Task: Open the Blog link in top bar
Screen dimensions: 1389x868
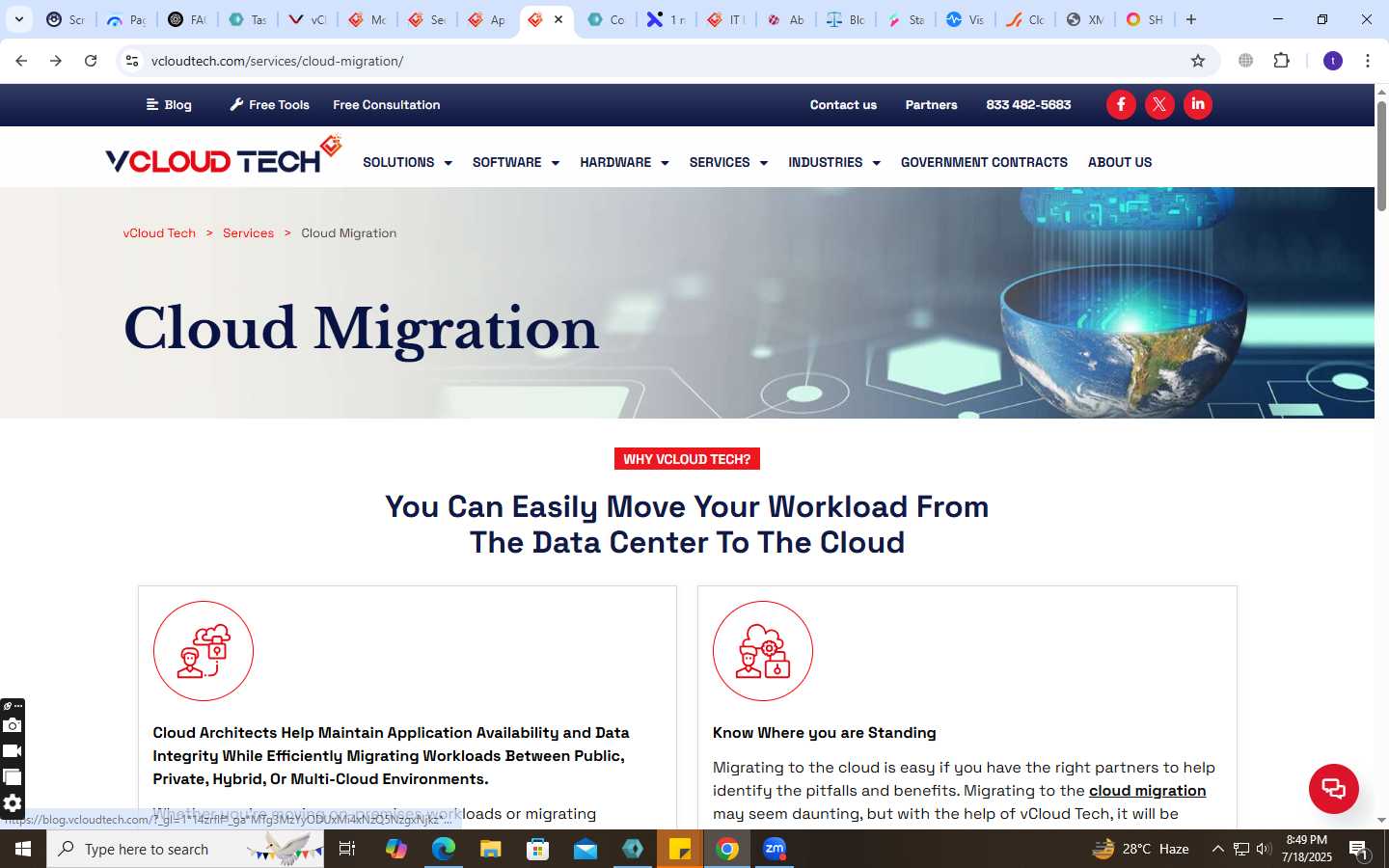Action: point(169,104)
